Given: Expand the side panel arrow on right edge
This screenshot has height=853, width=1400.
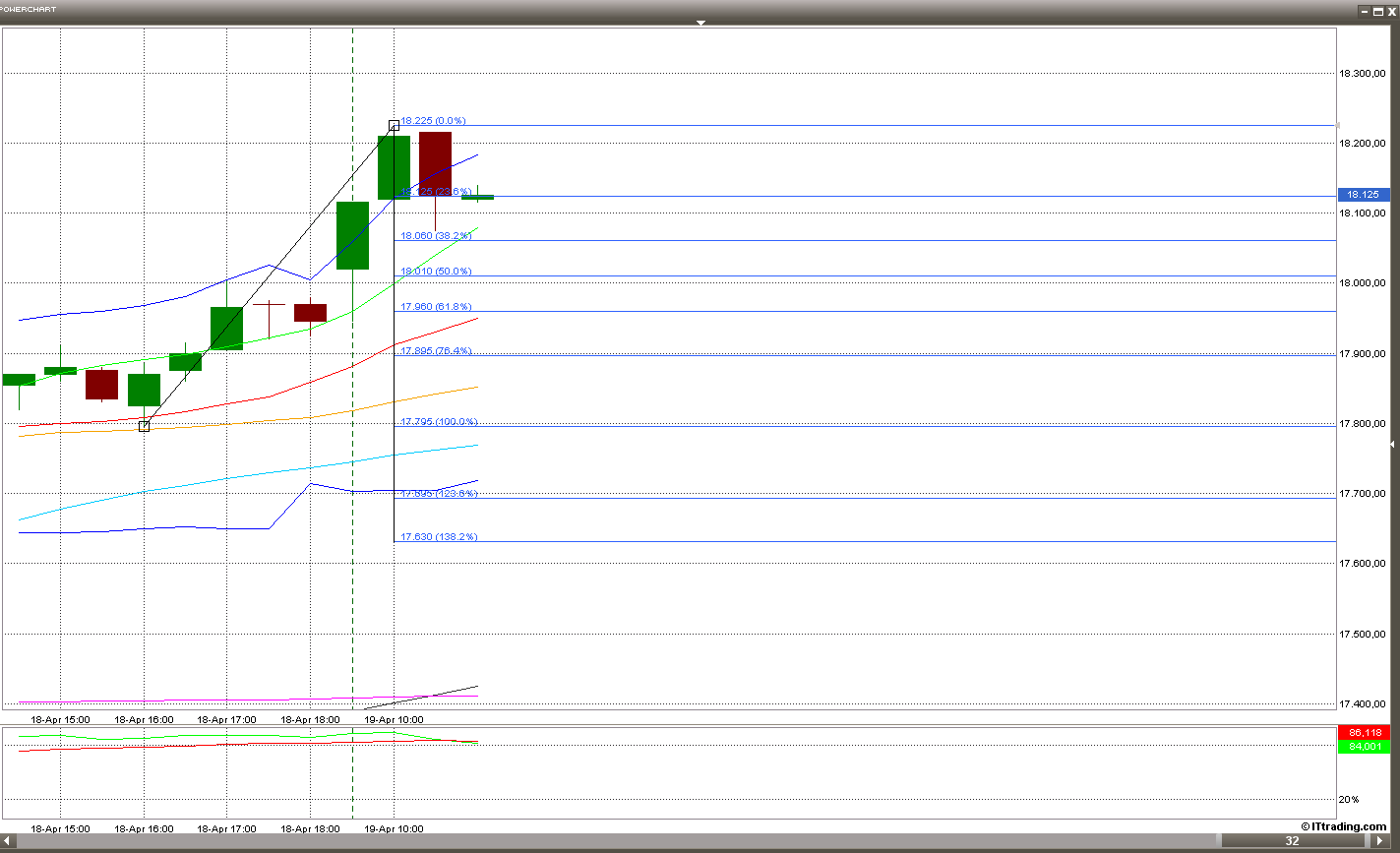Looking at the screenshot, I should (x=1392, y=445).
